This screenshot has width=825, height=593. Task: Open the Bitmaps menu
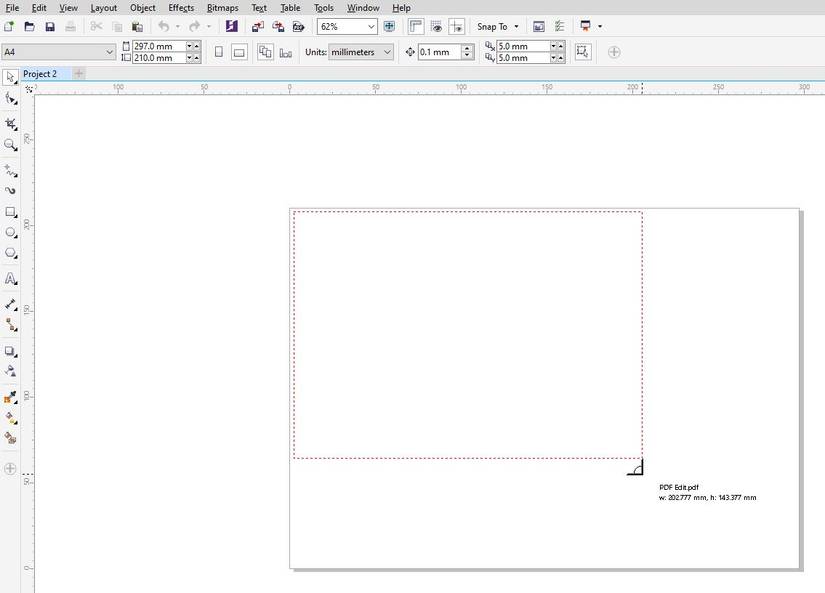[223, 8]
